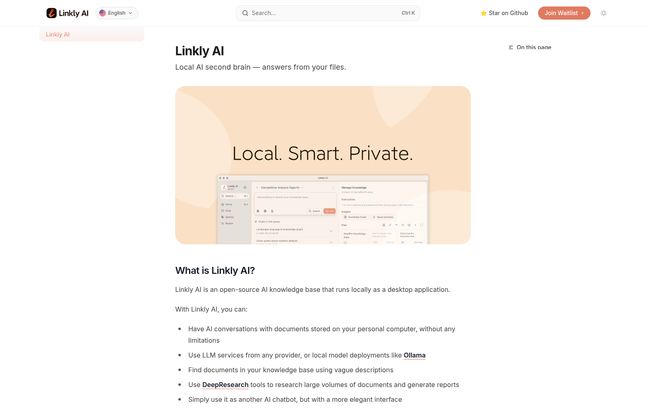Click the yellow star icon
This screenshot has width=650, height=414.
483,13
